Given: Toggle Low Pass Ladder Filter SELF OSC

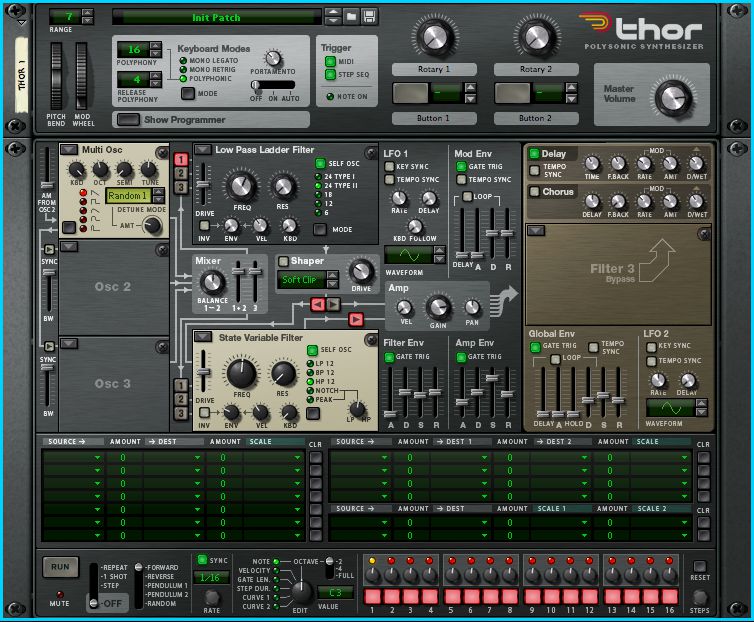Looking at the screenshot, I should pyautogui.click(x=320, y=164).
